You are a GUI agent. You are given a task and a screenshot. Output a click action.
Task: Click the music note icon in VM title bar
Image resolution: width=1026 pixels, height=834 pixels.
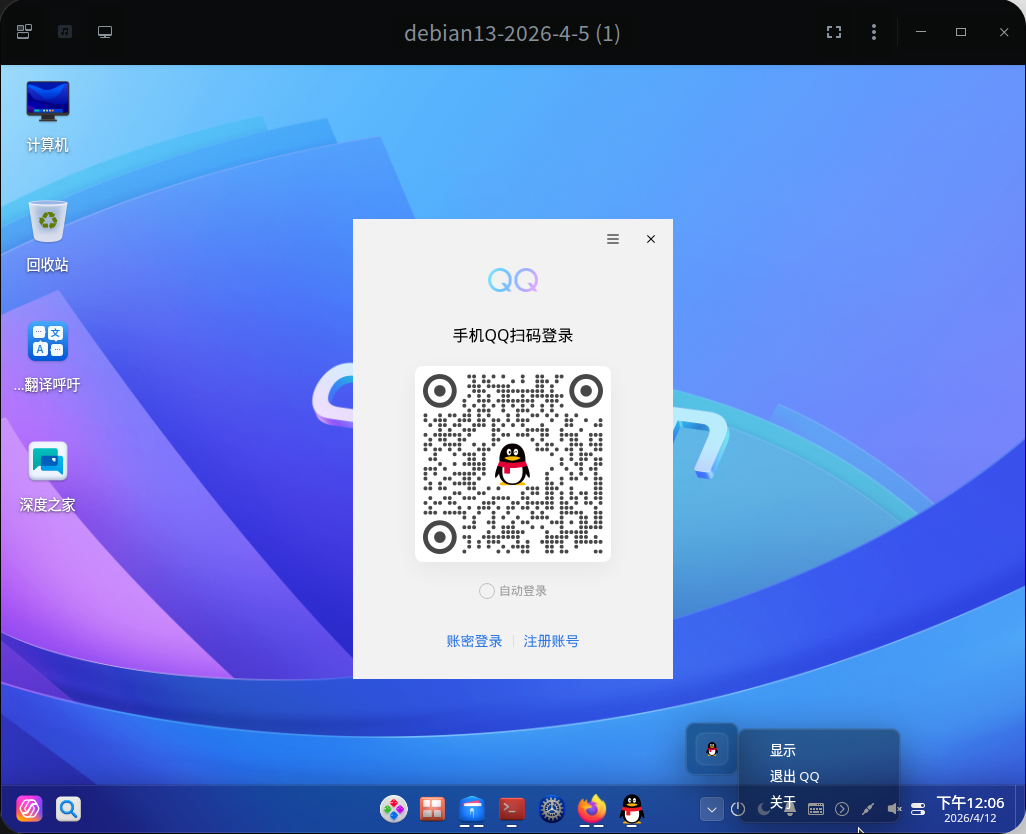pos(65,31)
